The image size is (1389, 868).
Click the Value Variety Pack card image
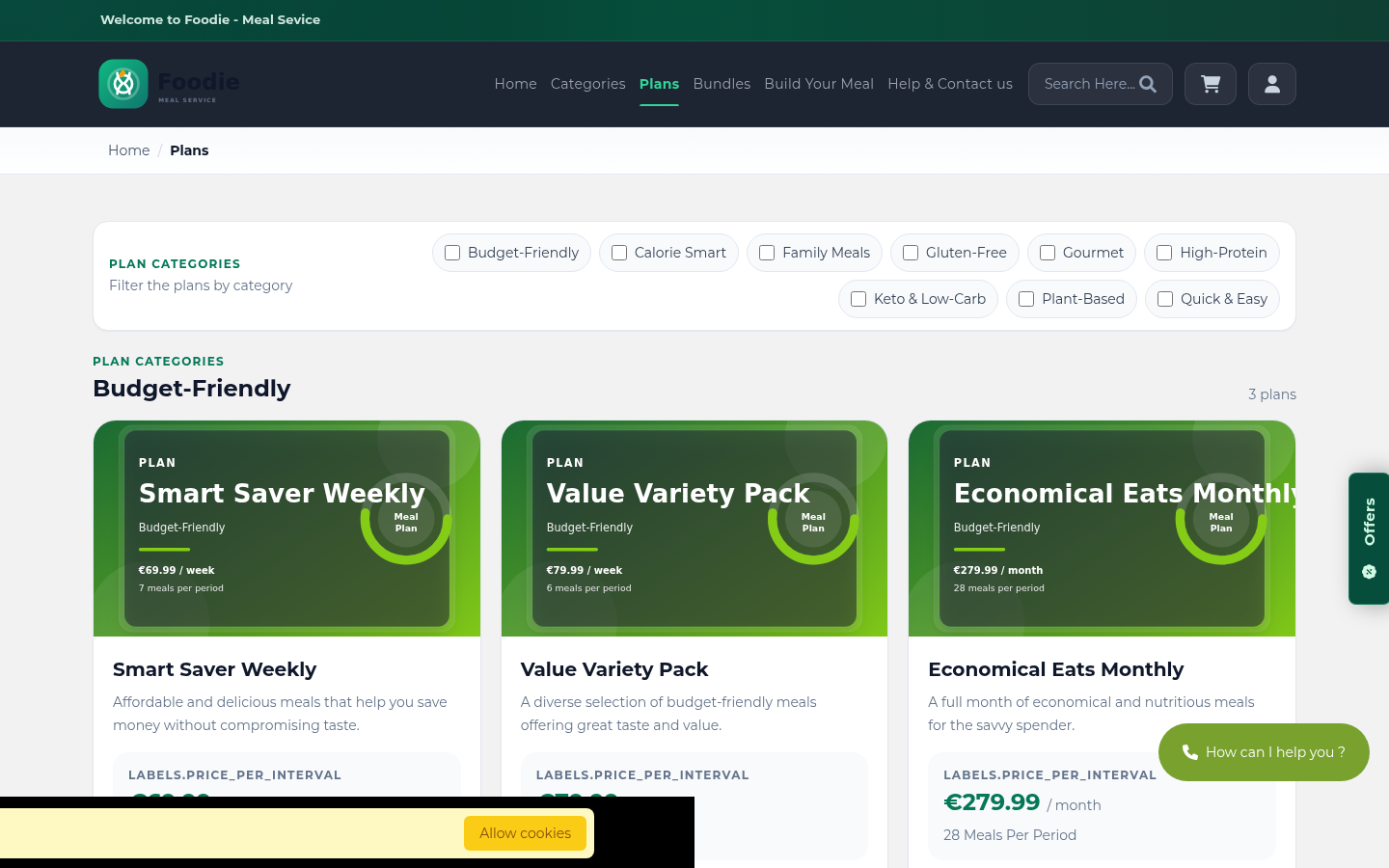pos(694,529)
